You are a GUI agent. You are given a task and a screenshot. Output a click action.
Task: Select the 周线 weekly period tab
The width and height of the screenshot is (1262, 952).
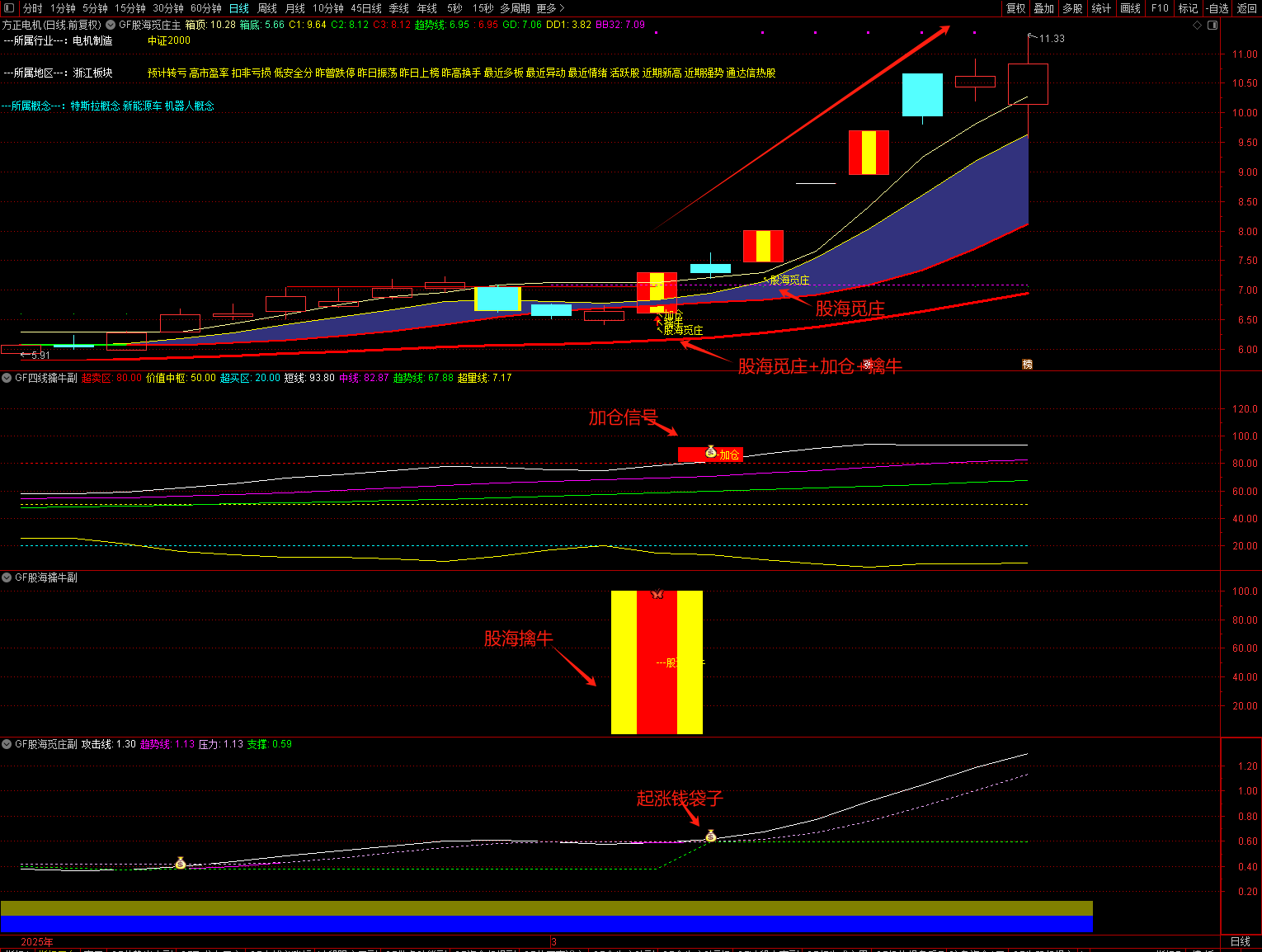tap(267, 8)
